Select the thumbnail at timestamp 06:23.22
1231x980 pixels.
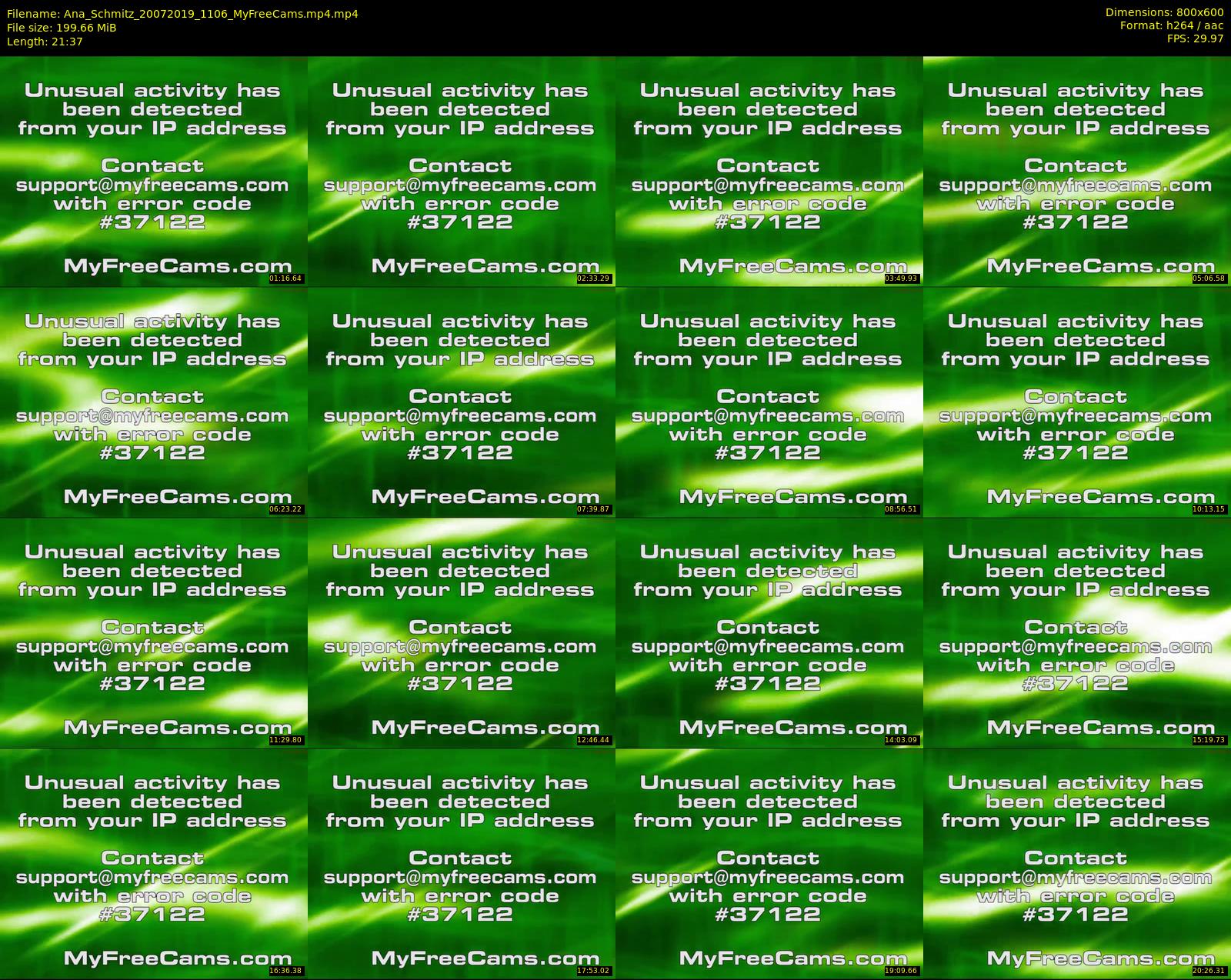click(x=154, y=402)
